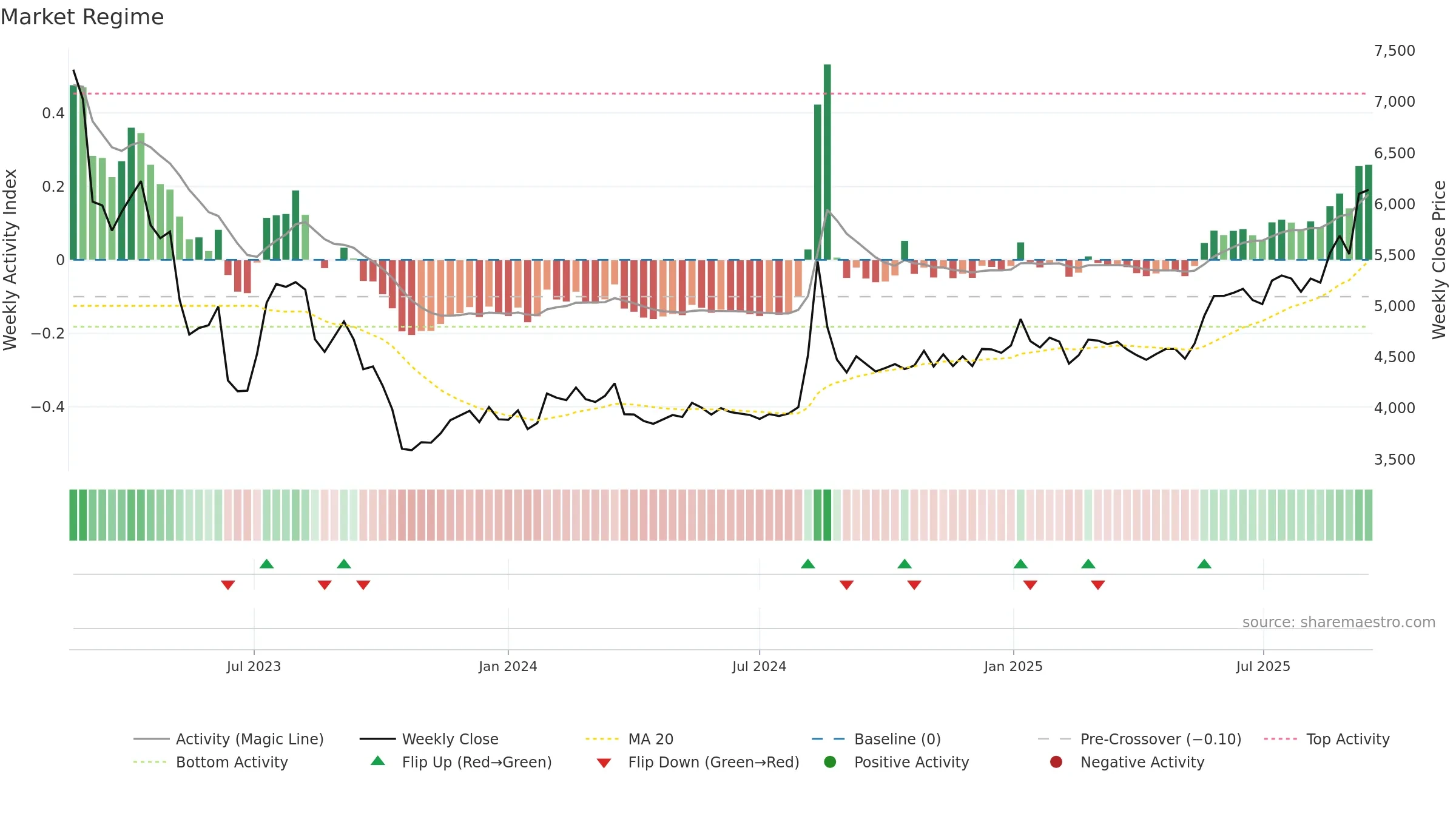Toggle the Negative Activity legend entry

[1127, 762]
